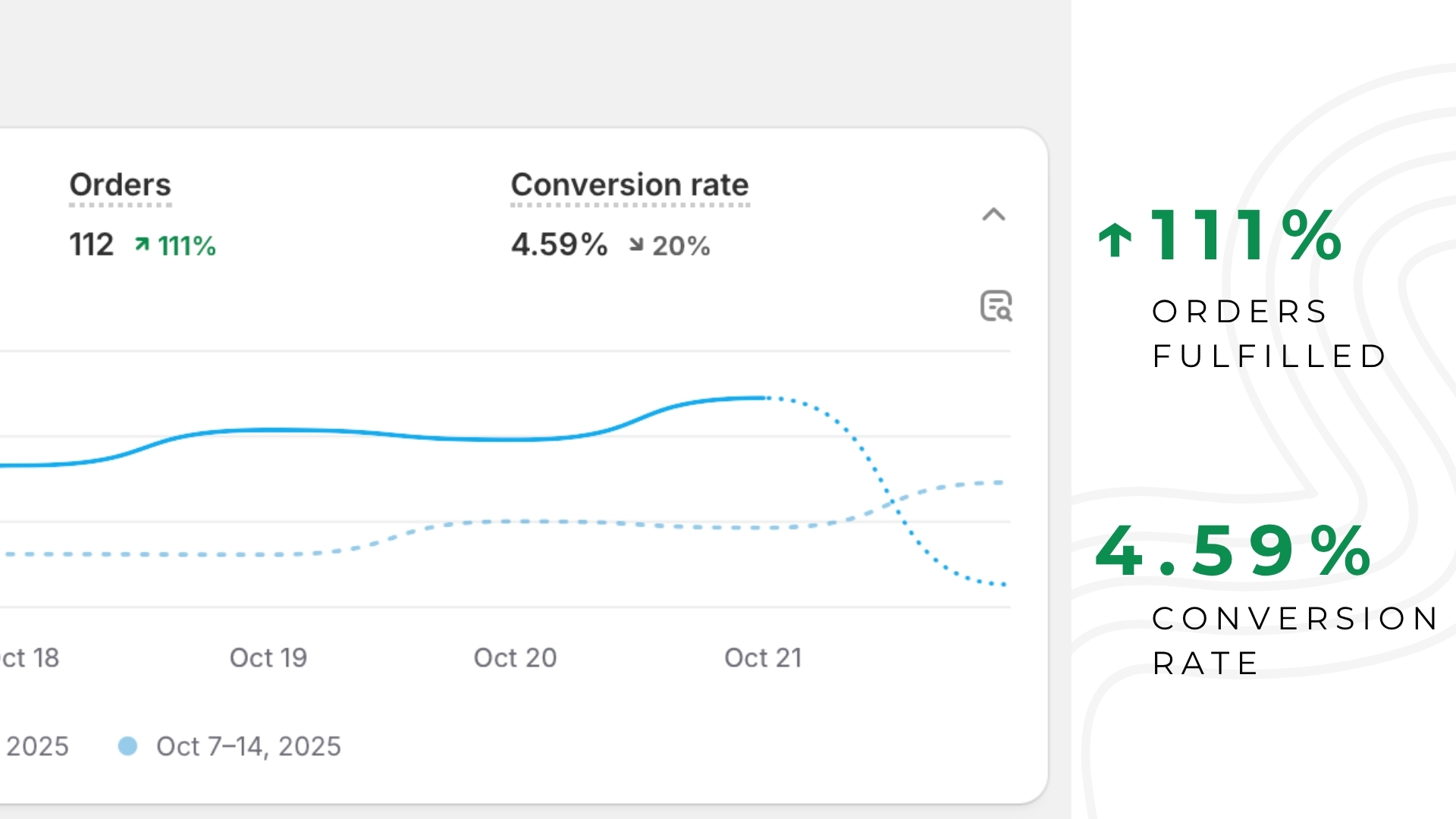The width and height of the screenshot is (1456, 819).
Task: Toggle the Oct 7–14, 2025 legend series
Action: click(x=248, y=746)
